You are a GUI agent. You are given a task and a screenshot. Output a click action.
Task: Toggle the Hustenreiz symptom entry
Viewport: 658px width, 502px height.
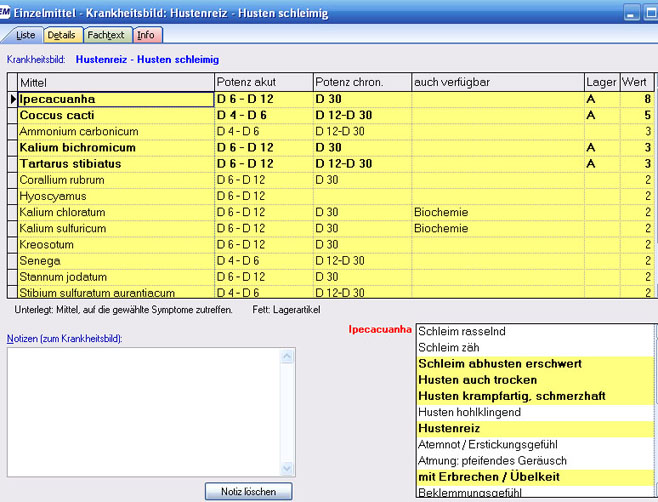pos(532,427)
